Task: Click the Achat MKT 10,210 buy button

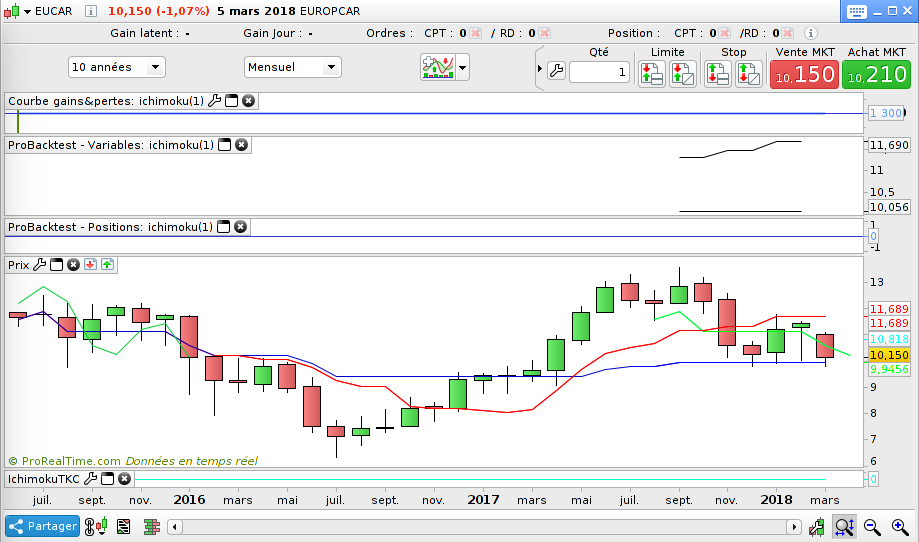Action: click(876, 75)
